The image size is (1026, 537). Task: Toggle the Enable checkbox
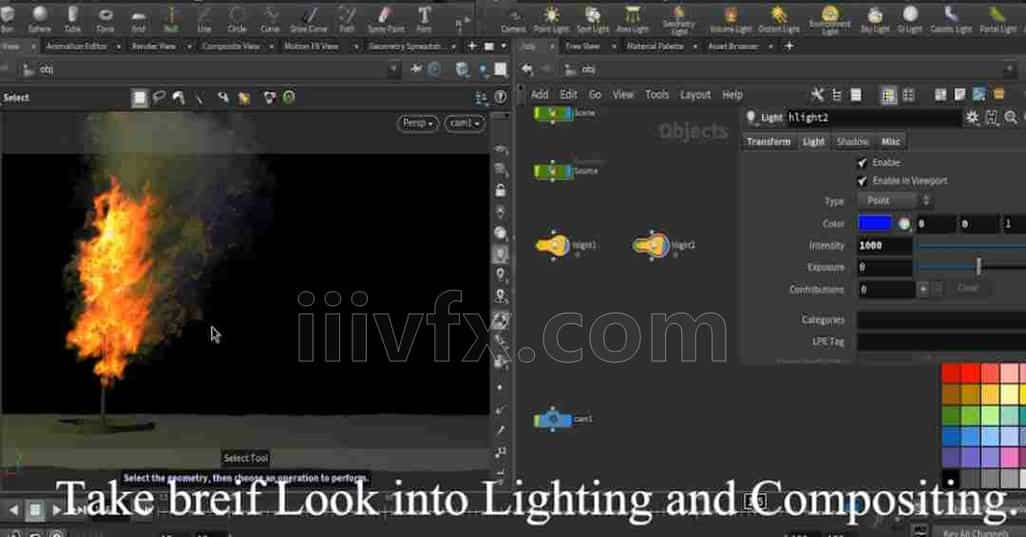tap(862, 162)
